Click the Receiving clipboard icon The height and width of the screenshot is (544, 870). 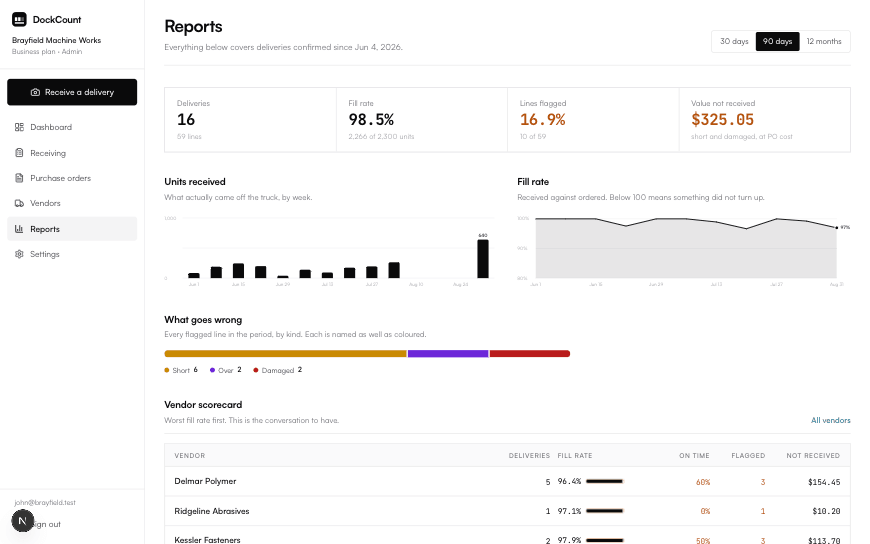pos(19,153)
